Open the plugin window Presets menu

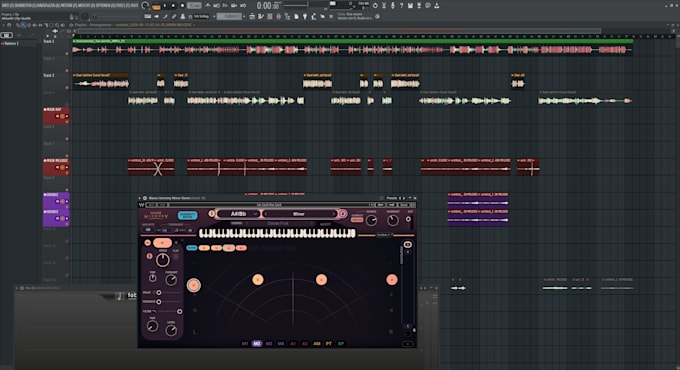pos(392,198)
